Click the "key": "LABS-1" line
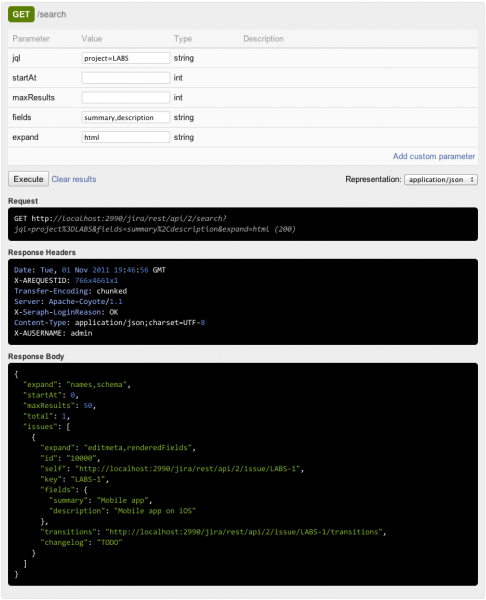Viewport: 486px width, 600px height. pyautogui.click(x=75, y=479)
